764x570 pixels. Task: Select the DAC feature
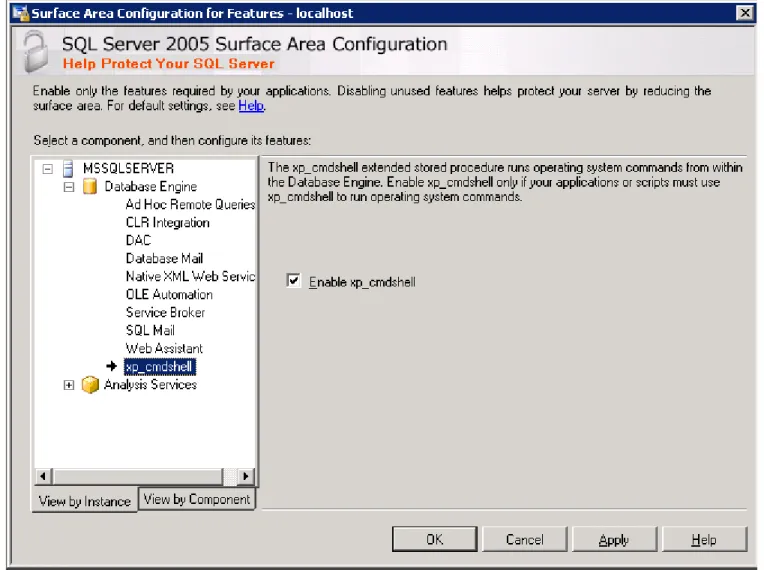tap(138, 241)
